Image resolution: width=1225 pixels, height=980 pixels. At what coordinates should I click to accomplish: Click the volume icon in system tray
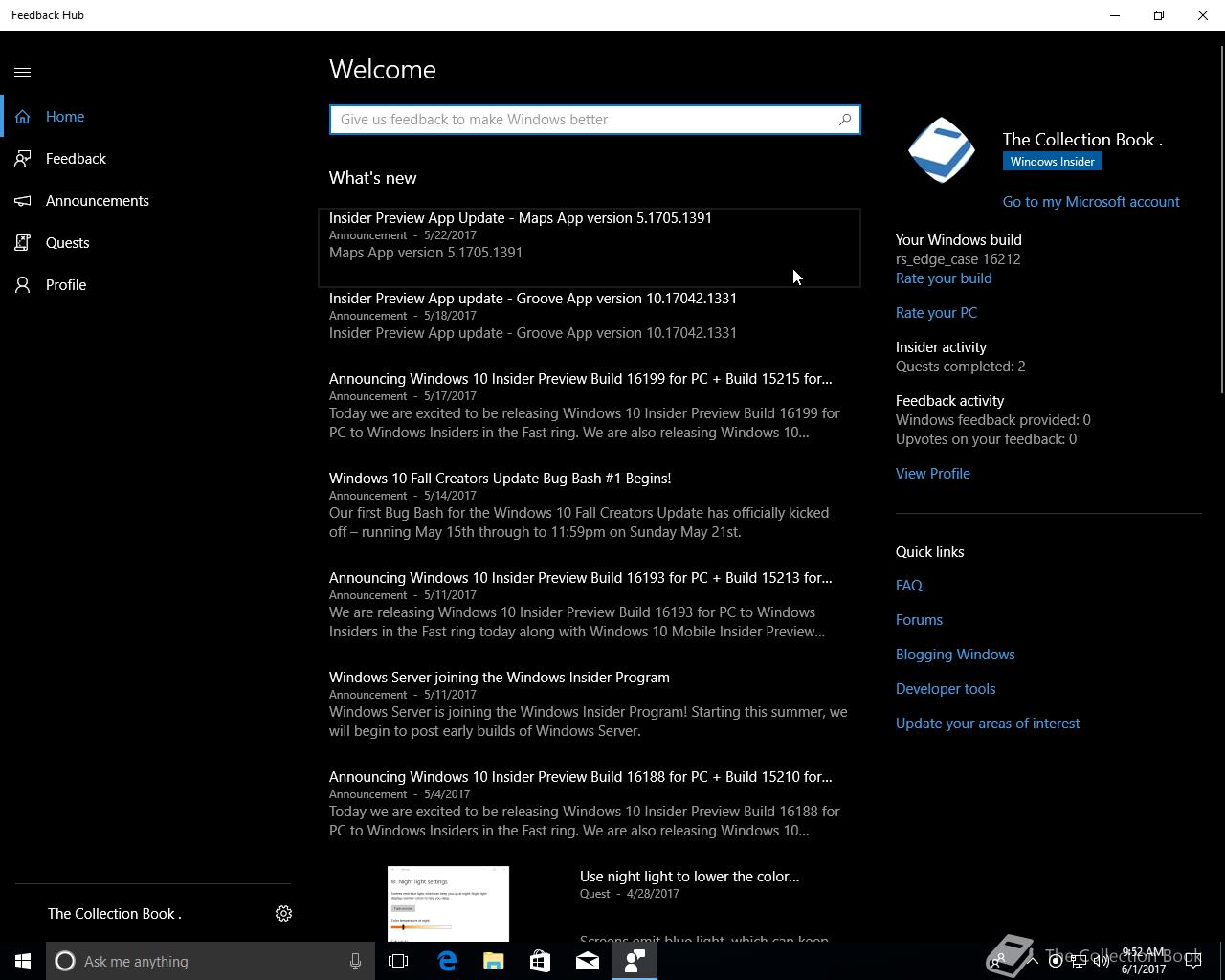1102,962
